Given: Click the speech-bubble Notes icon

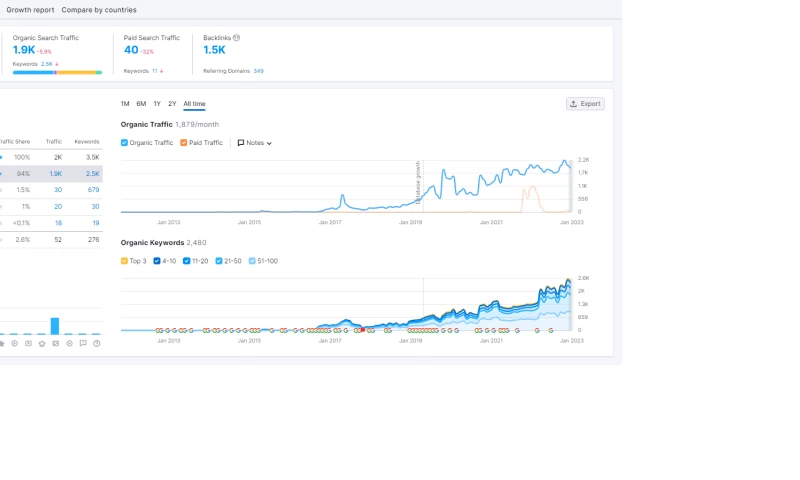Looking at the screenshot, I should click(x=241, y=143).
